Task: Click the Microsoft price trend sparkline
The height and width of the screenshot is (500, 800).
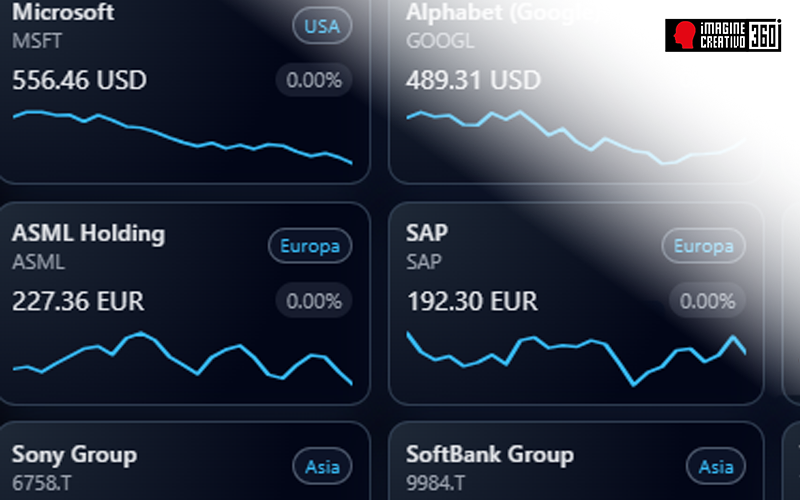Action: click(x=182, y=136)
